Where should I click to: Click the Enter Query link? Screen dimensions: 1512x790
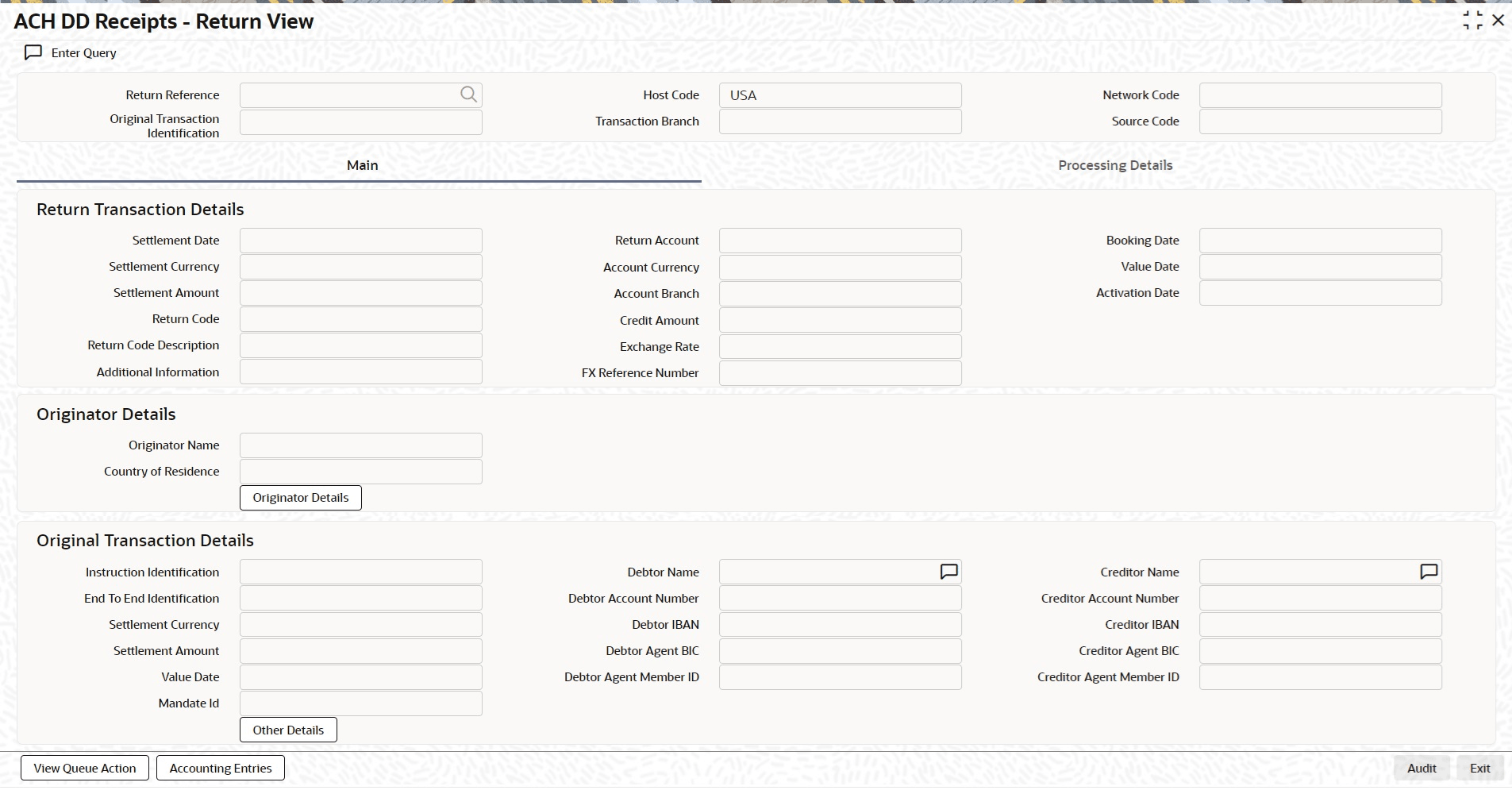pos(84,52)
